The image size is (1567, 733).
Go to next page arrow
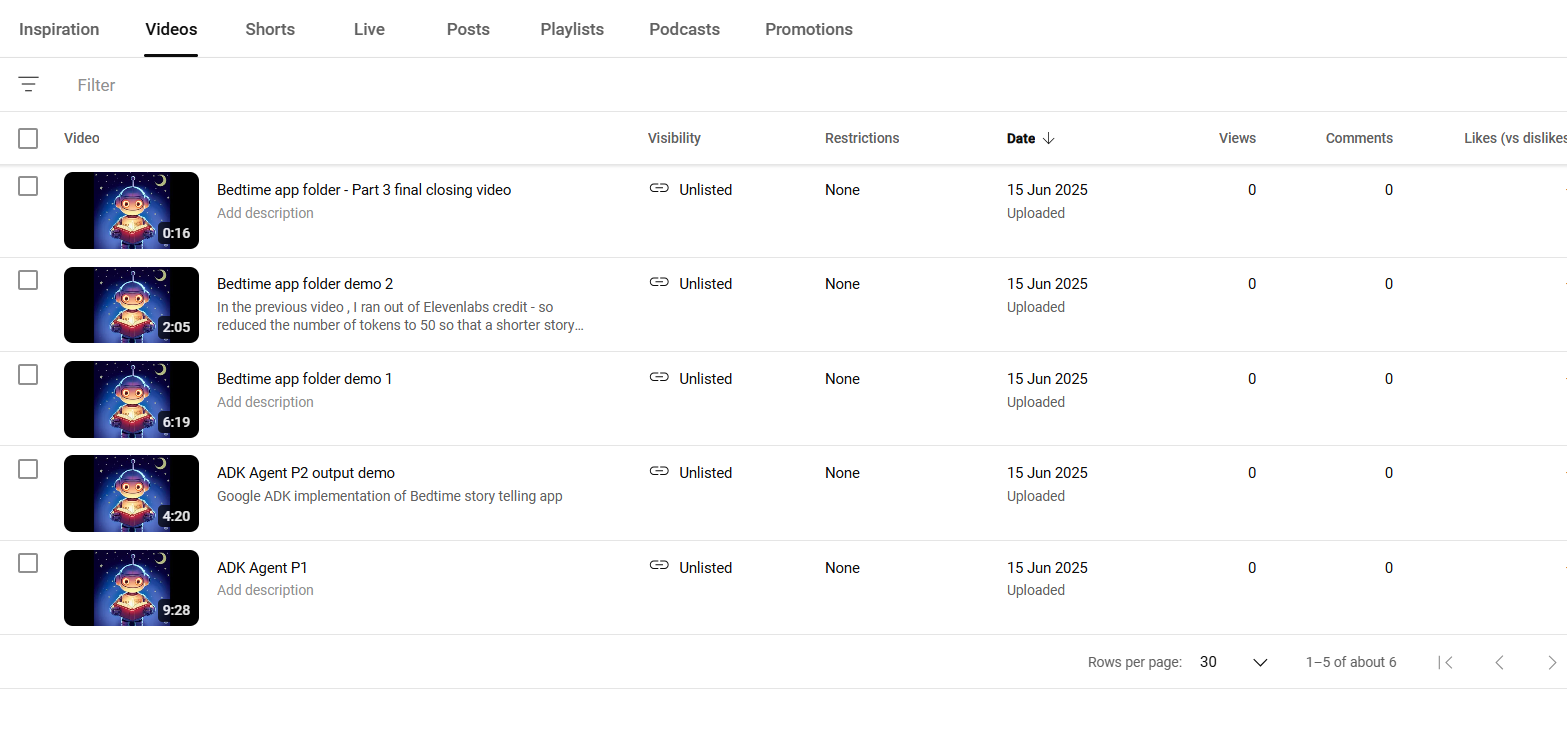coord(1552,662)
